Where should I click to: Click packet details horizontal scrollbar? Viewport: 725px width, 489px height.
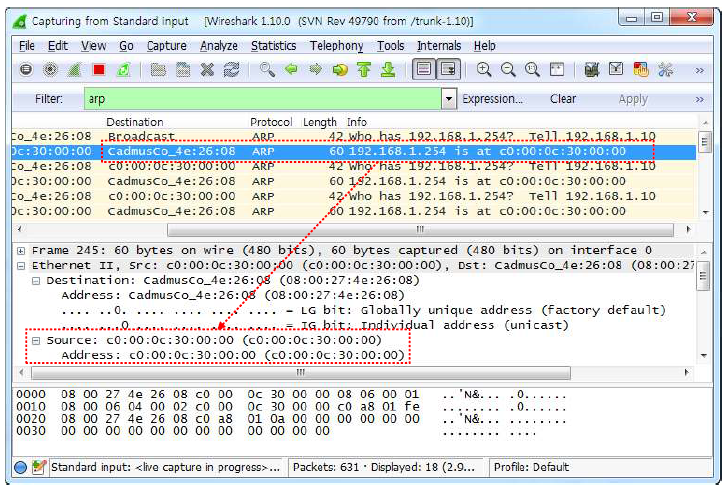301,373
